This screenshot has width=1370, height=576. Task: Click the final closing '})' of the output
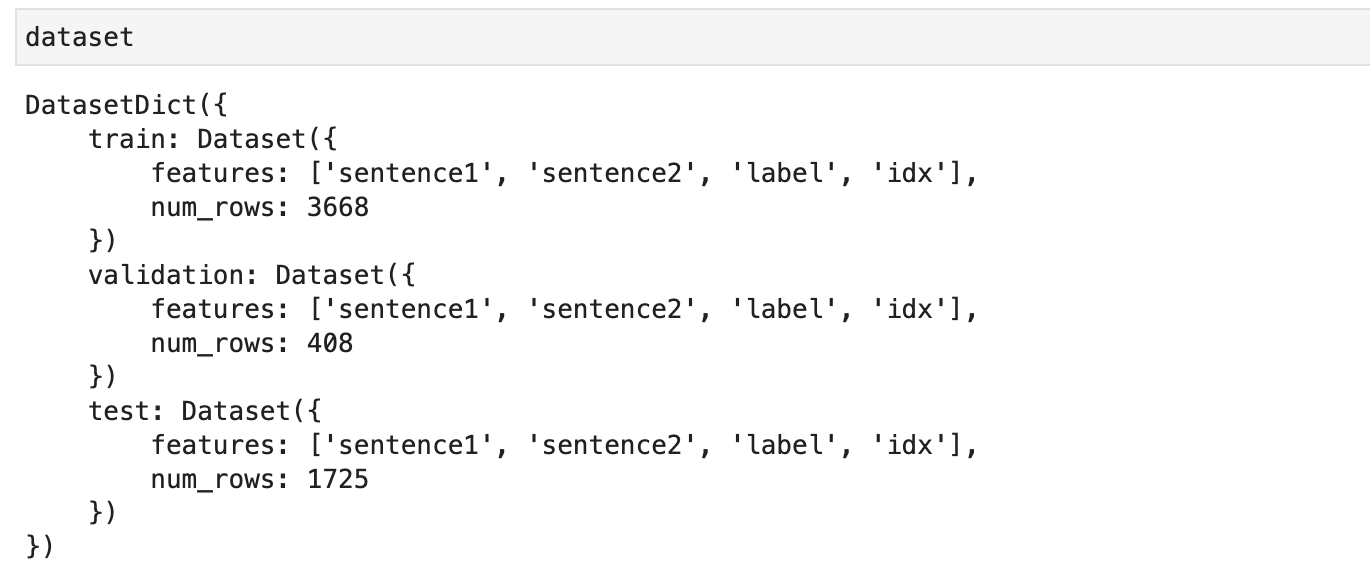tap(40, 547)
